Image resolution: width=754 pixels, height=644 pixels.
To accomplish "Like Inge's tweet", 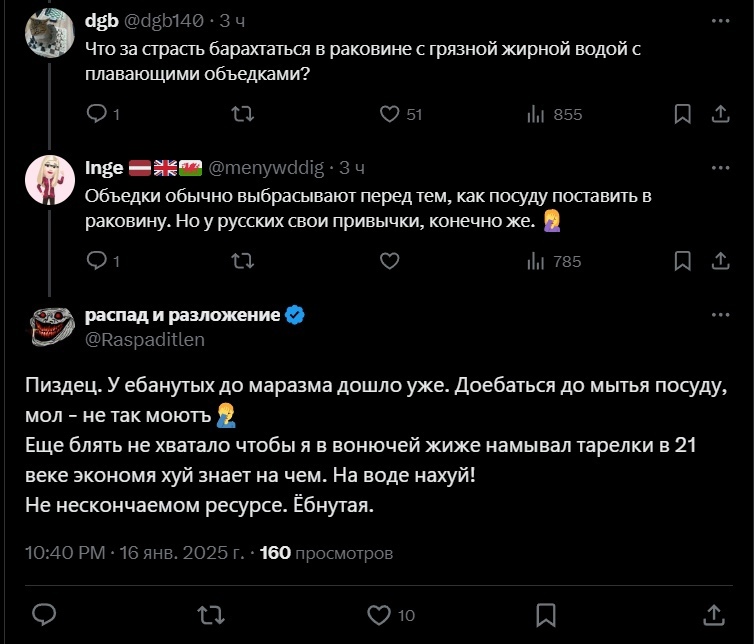I will 390,261.
